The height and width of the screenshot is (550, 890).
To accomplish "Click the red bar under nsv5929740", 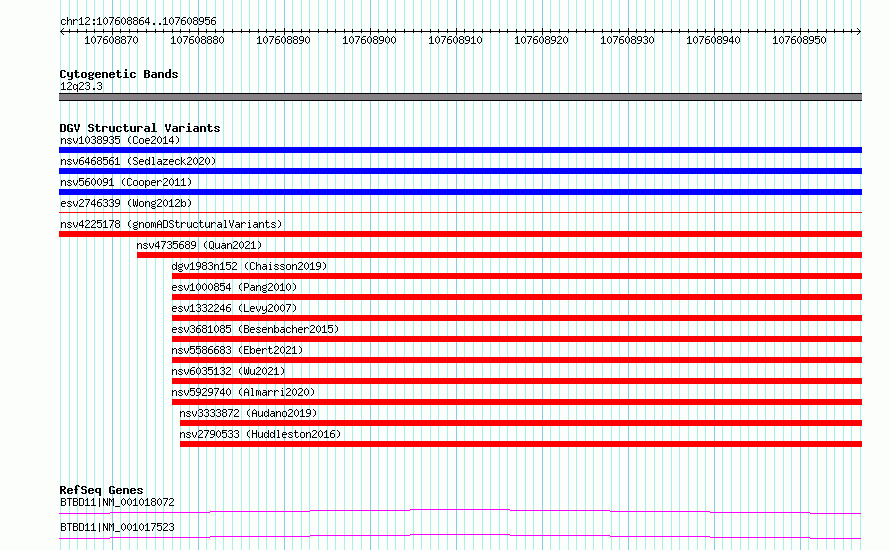I will click(517, 402).
